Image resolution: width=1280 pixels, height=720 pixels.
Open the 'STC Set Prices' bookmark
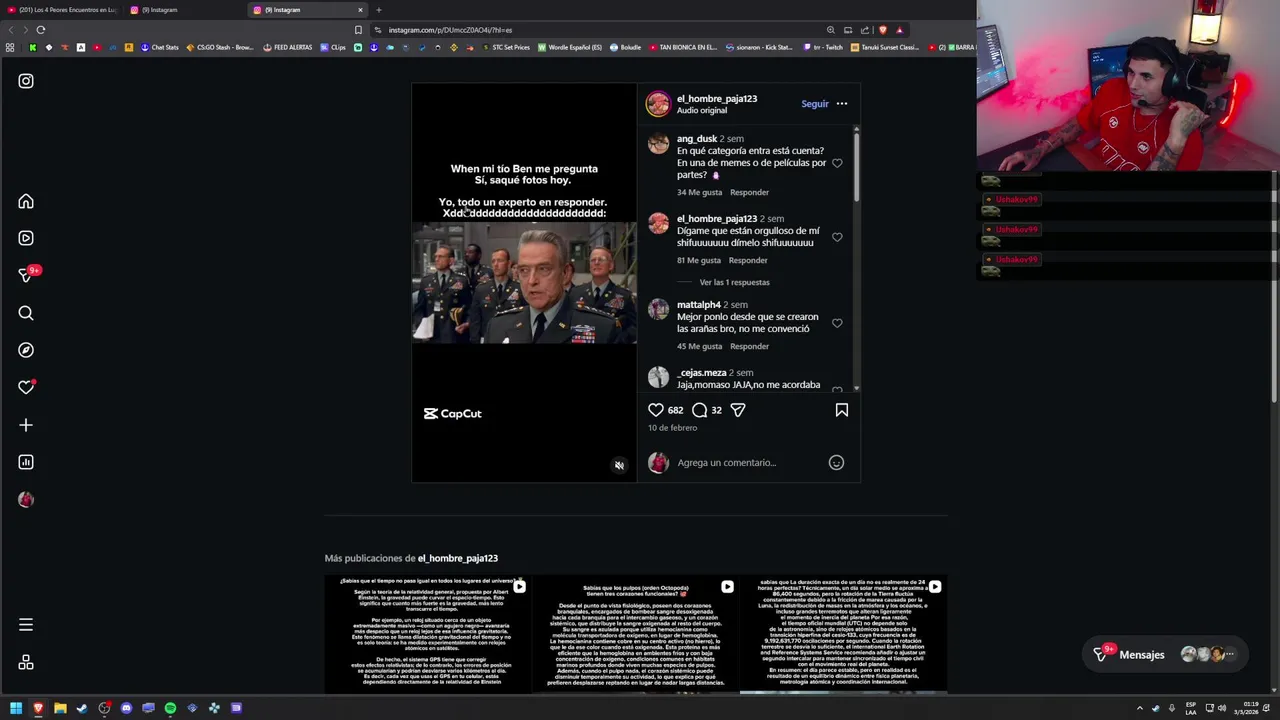pos(505,47)
